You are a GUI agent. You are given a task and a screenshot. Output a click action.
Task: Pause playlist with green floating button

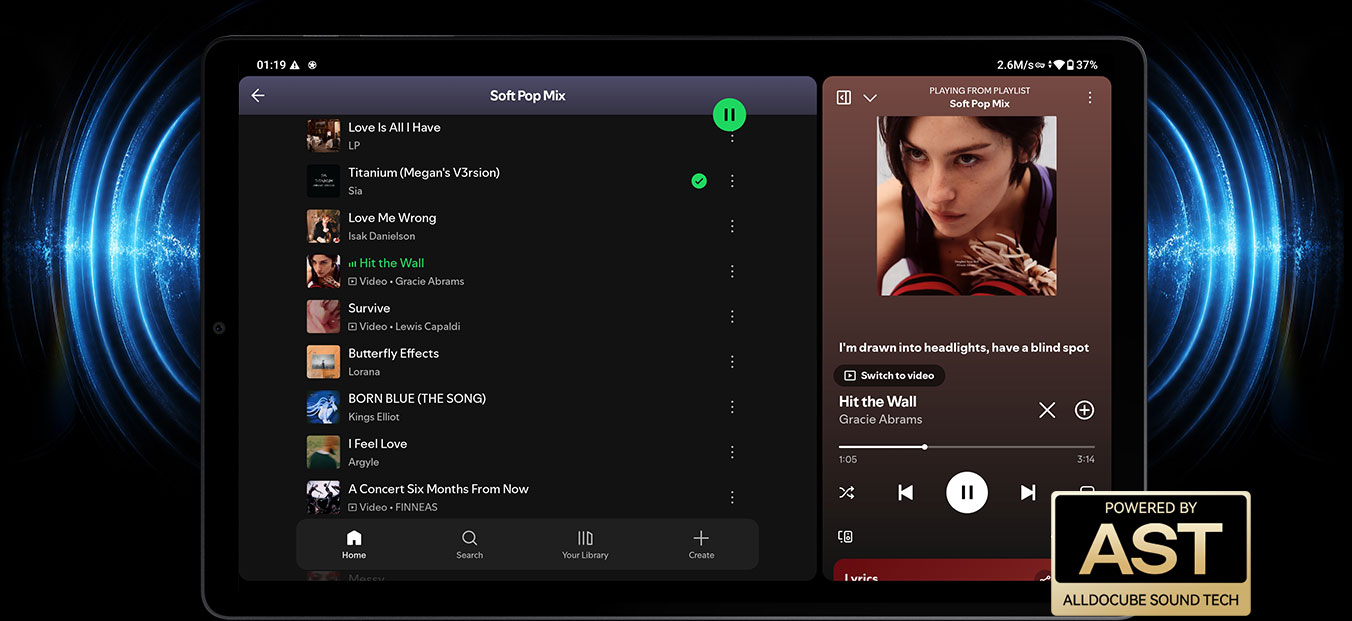729,114
